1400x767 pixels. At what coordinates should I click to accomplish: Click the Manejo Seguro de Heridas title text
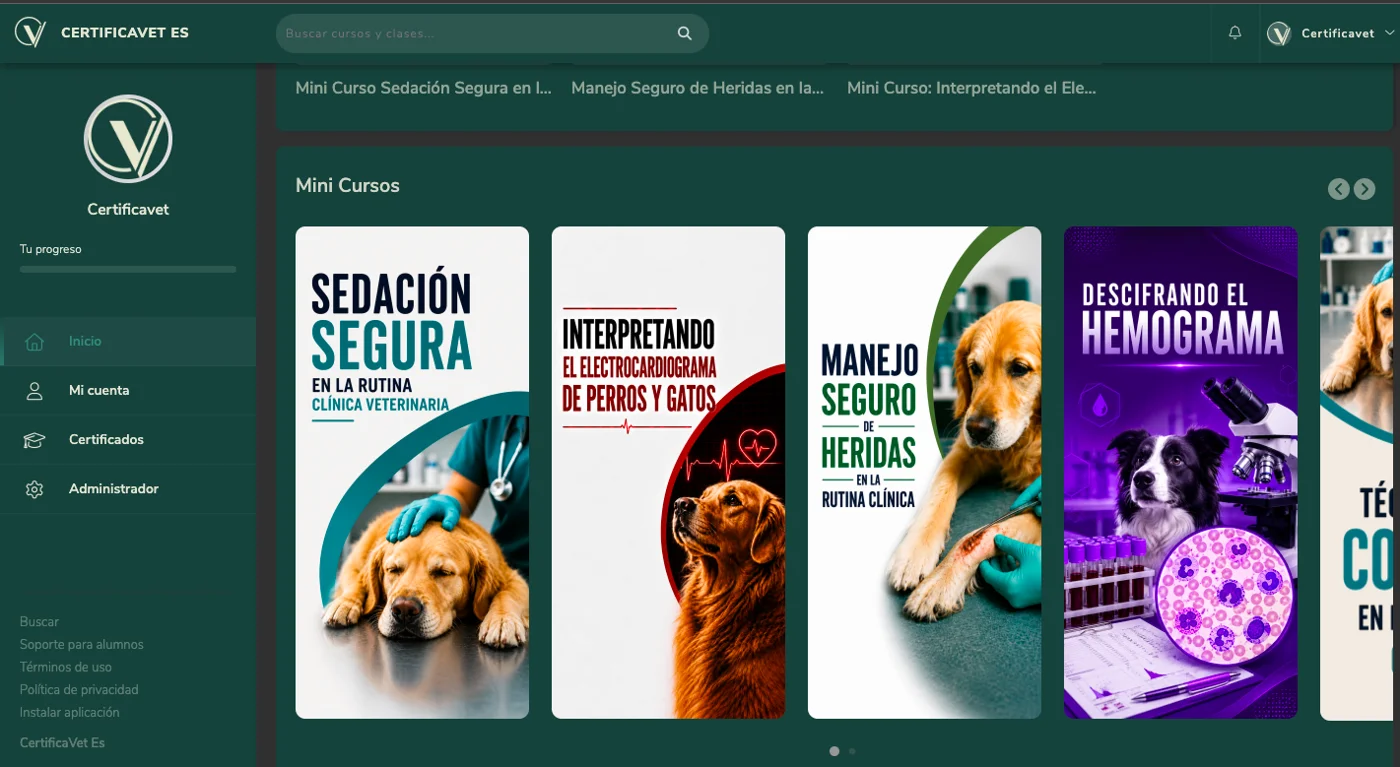click(697, 88)
